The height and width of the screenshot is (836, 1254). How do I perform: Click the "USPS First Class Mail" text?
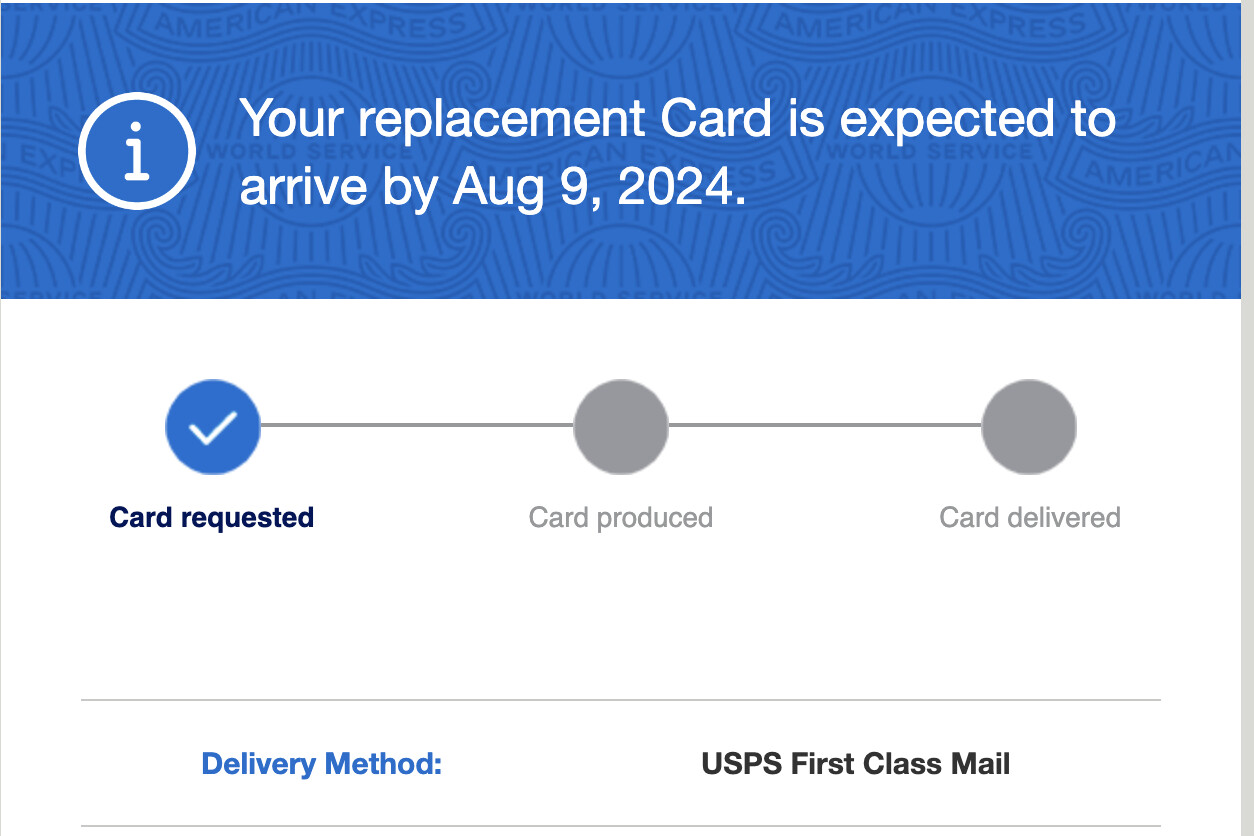[x=855, y=764]
